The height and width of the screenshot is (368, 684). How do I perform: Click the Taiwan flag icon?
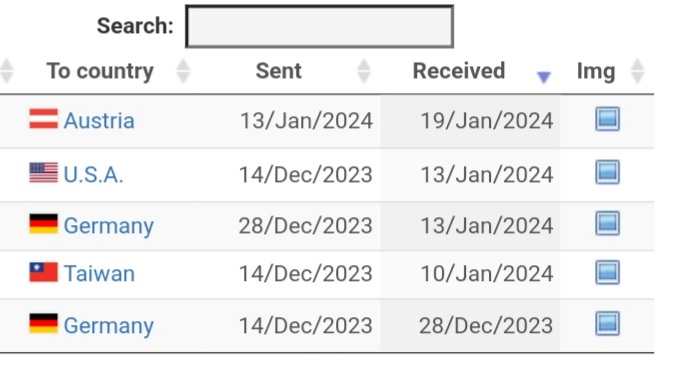(43, 272)
